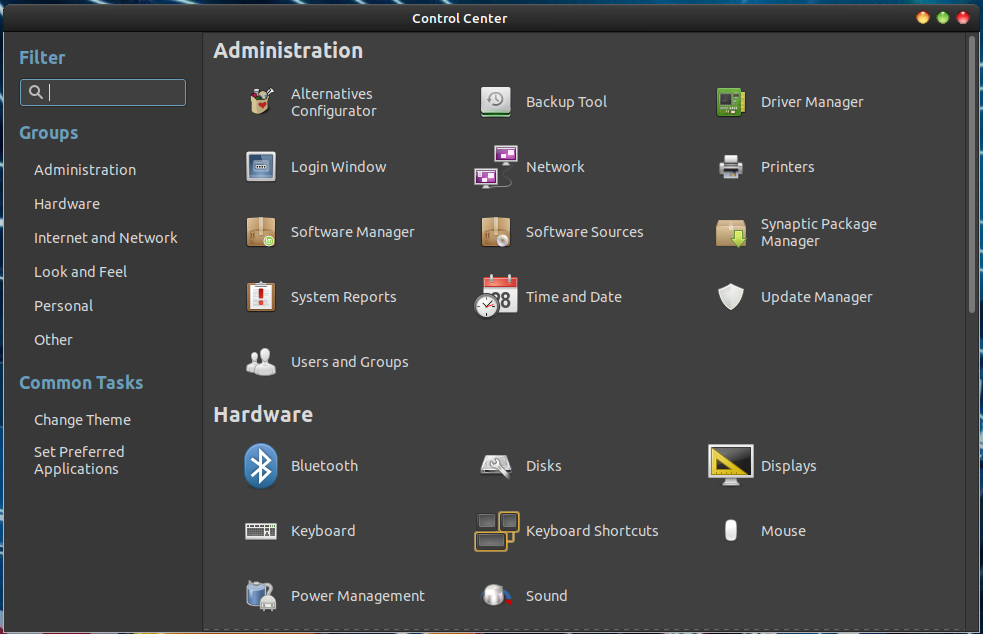The image size is (983, 634).
Task: Open the Software Manager
Action: tap(352, 231)
